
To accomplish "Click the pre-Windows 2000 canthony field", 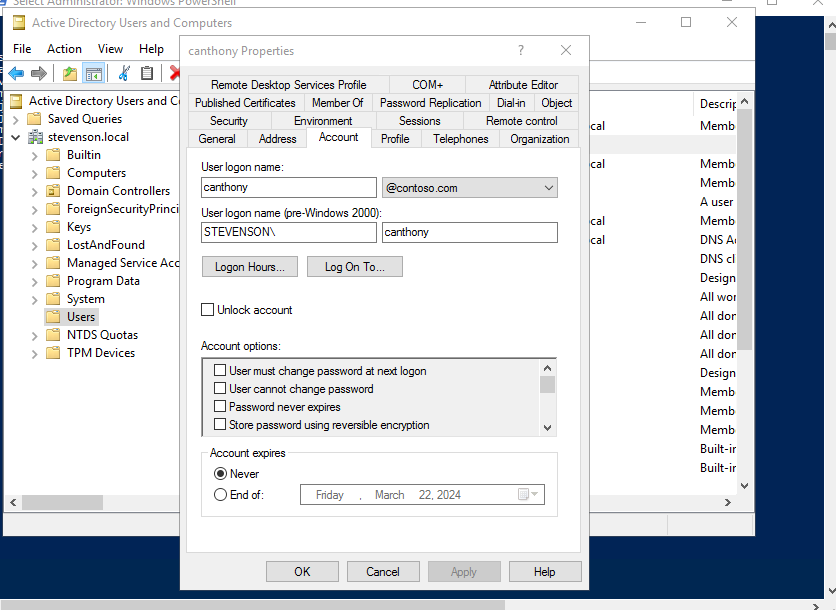I will 470,232.
